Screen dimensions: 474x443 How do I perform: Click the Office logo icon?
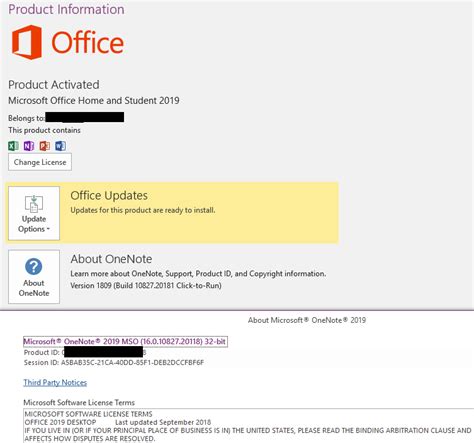click(27, 42)
